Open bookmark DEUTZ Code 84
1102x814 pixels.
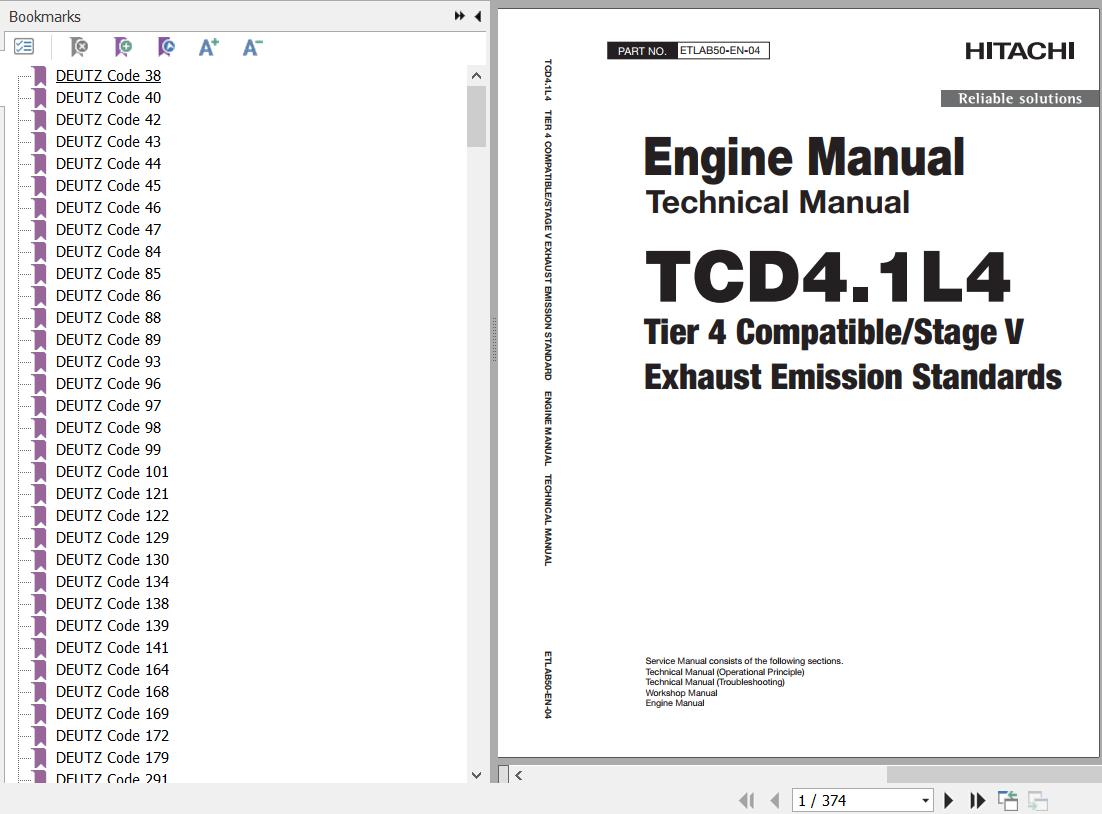coord(108,252)
